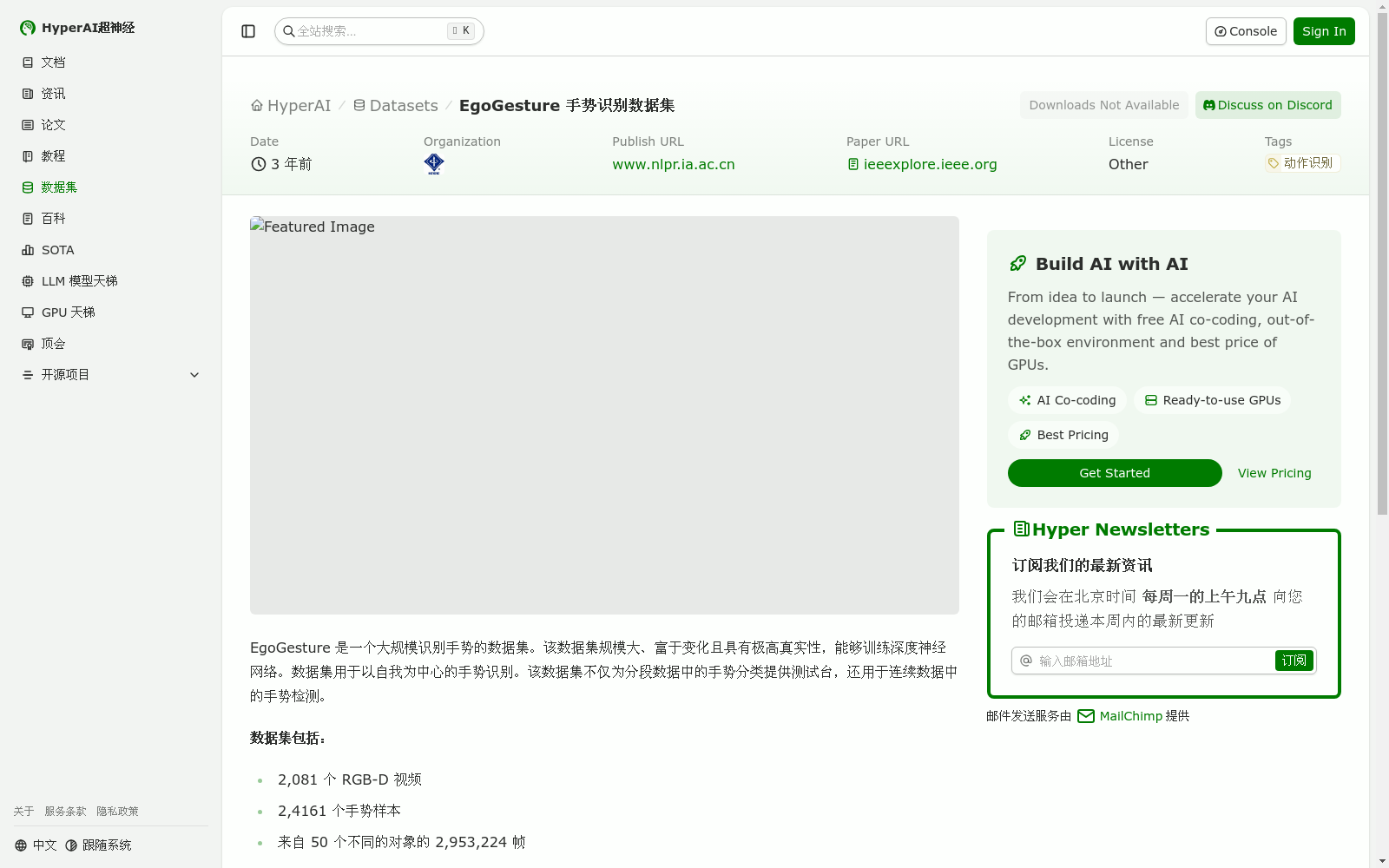Click the home icon in breadcrumb
Screen dimensions: 1389x868
click(x=257, y=106)
